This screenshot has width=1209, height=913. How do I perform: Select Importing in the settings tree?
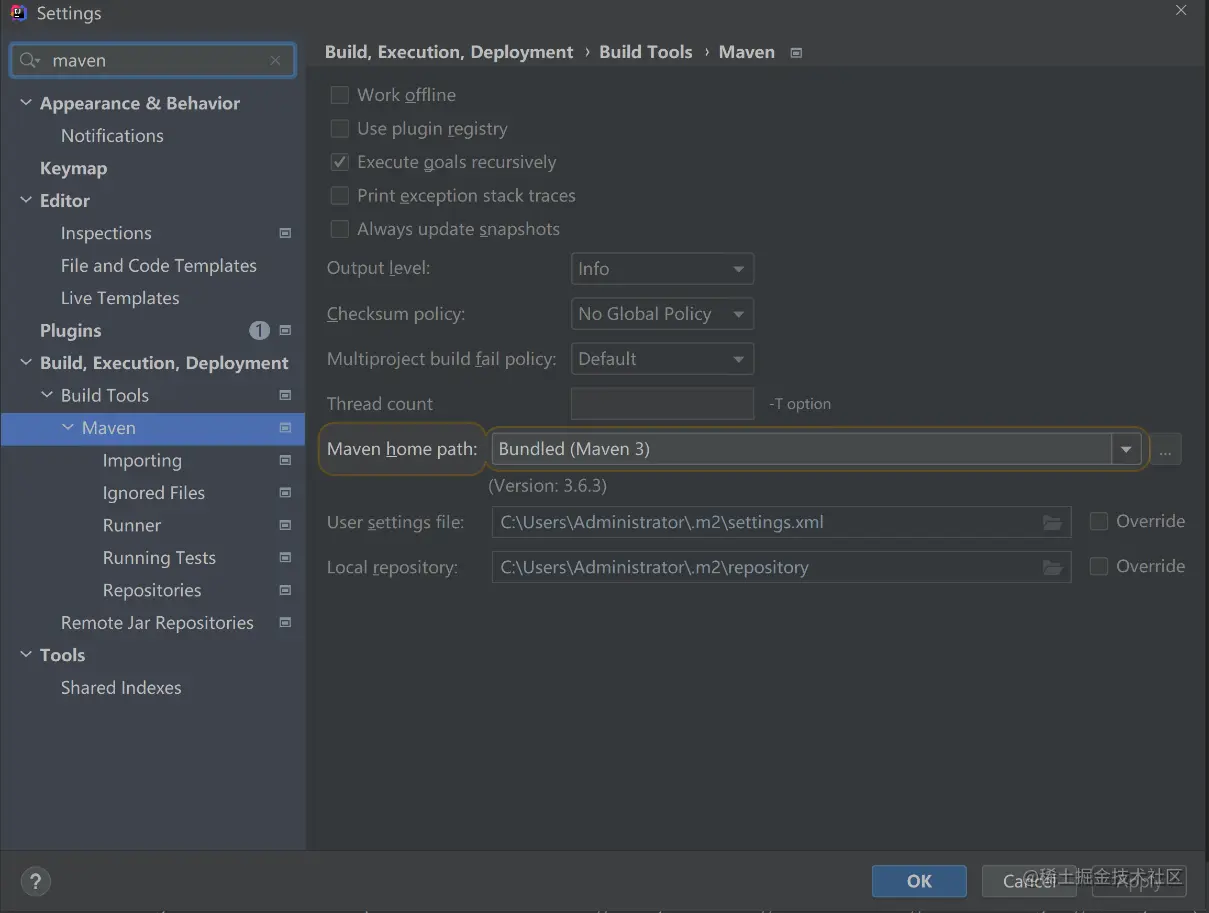tap(142, 461)
